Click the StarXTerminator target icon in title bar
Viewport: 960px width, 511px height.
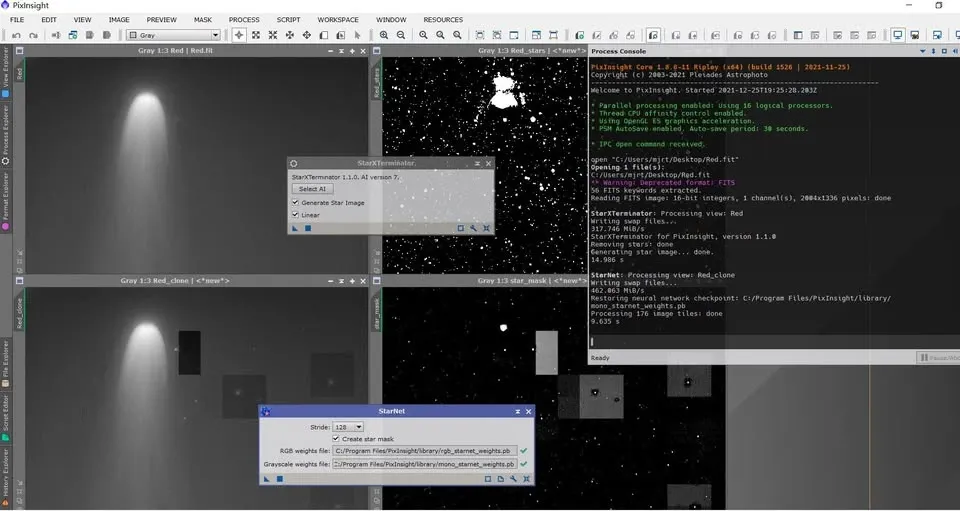click(294, 163)
